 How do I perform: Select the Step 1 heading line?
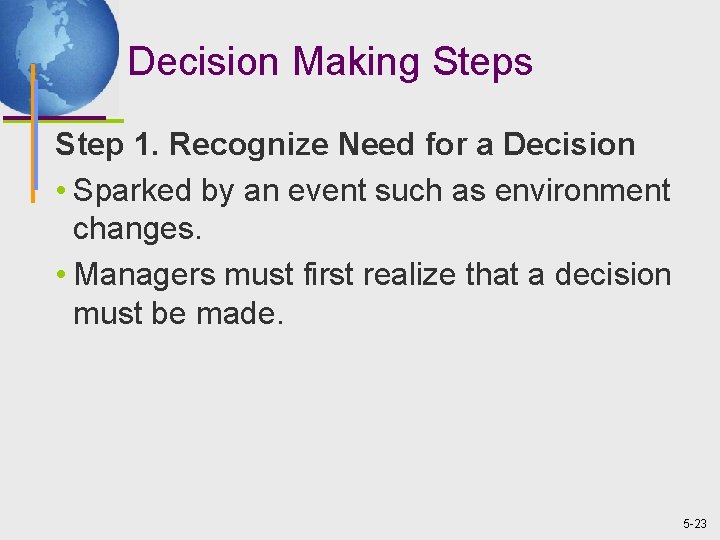coord(345,145)
